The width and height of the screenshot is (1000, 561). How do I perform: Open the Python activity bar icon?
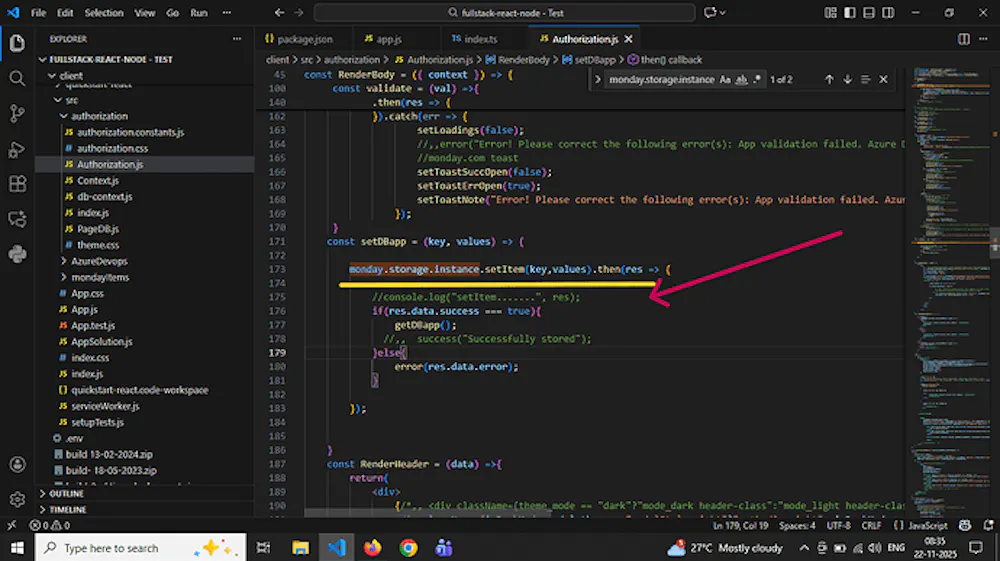[17, 254]
